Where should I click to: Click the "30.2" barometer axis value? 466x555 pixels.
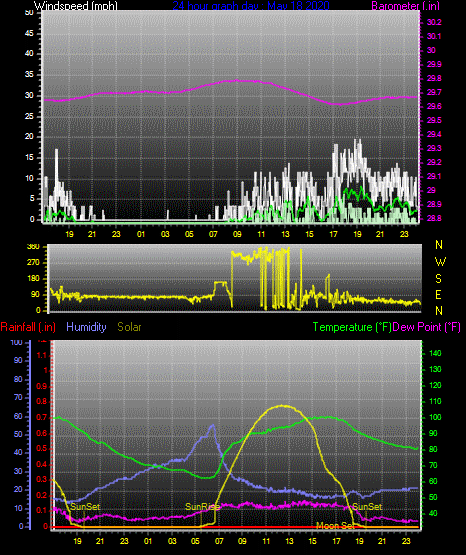434,22
